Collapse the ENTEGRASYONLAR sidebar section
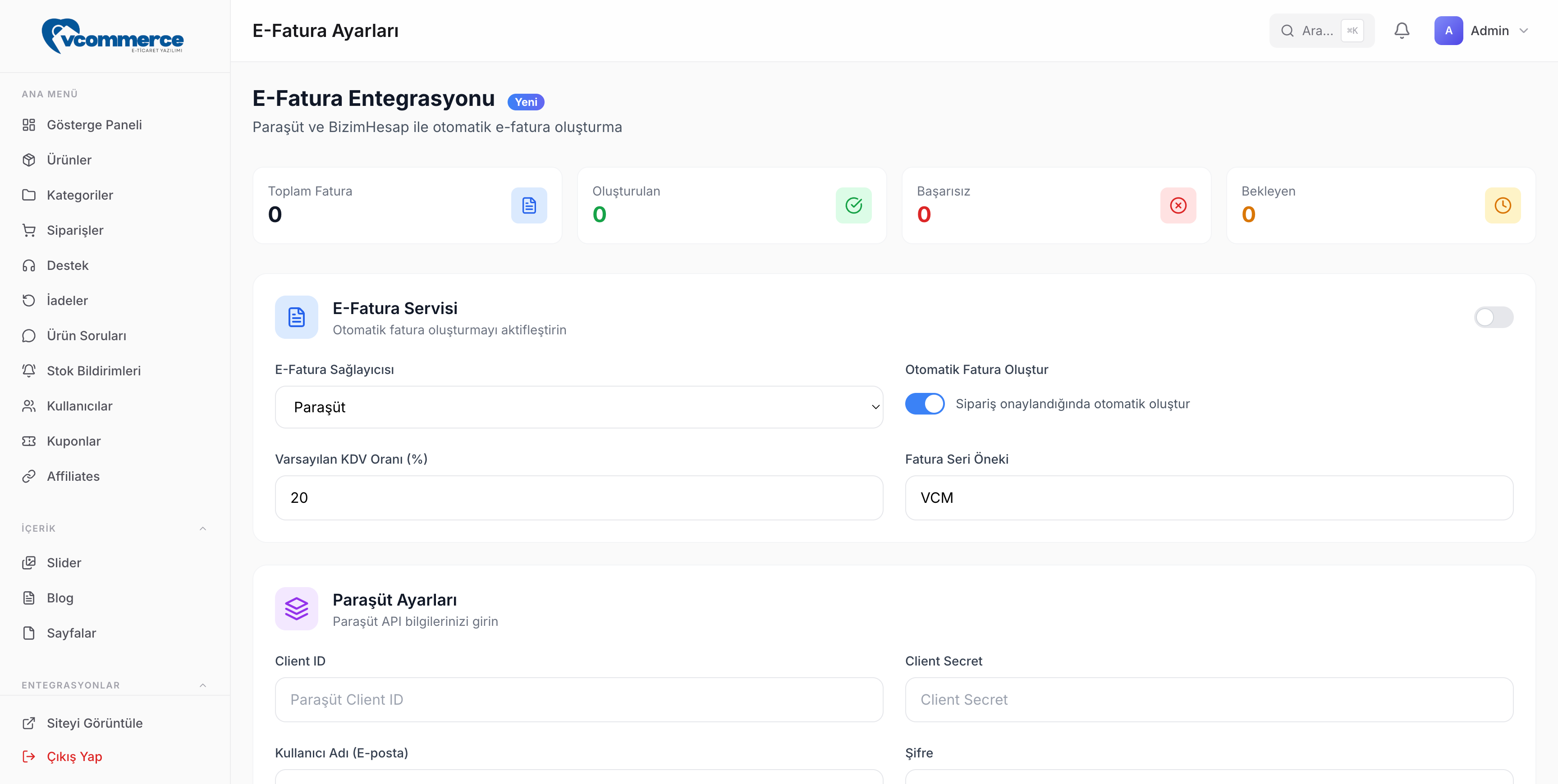The height and width of the screenshot is (784, 1558). coord(202,685)
